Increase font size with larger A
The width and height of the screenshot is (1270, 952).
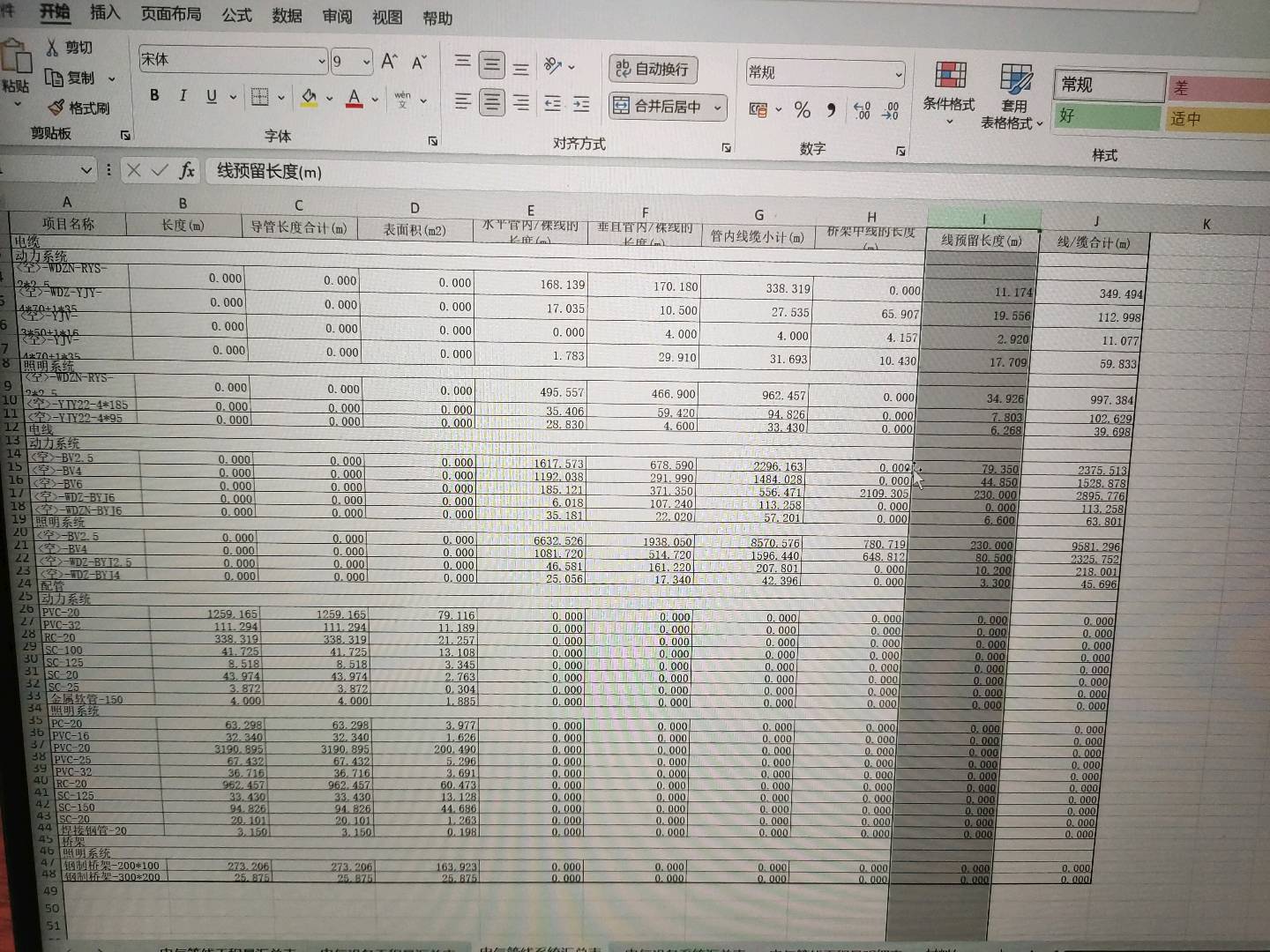pyautogui.click(x=389, y=61)
